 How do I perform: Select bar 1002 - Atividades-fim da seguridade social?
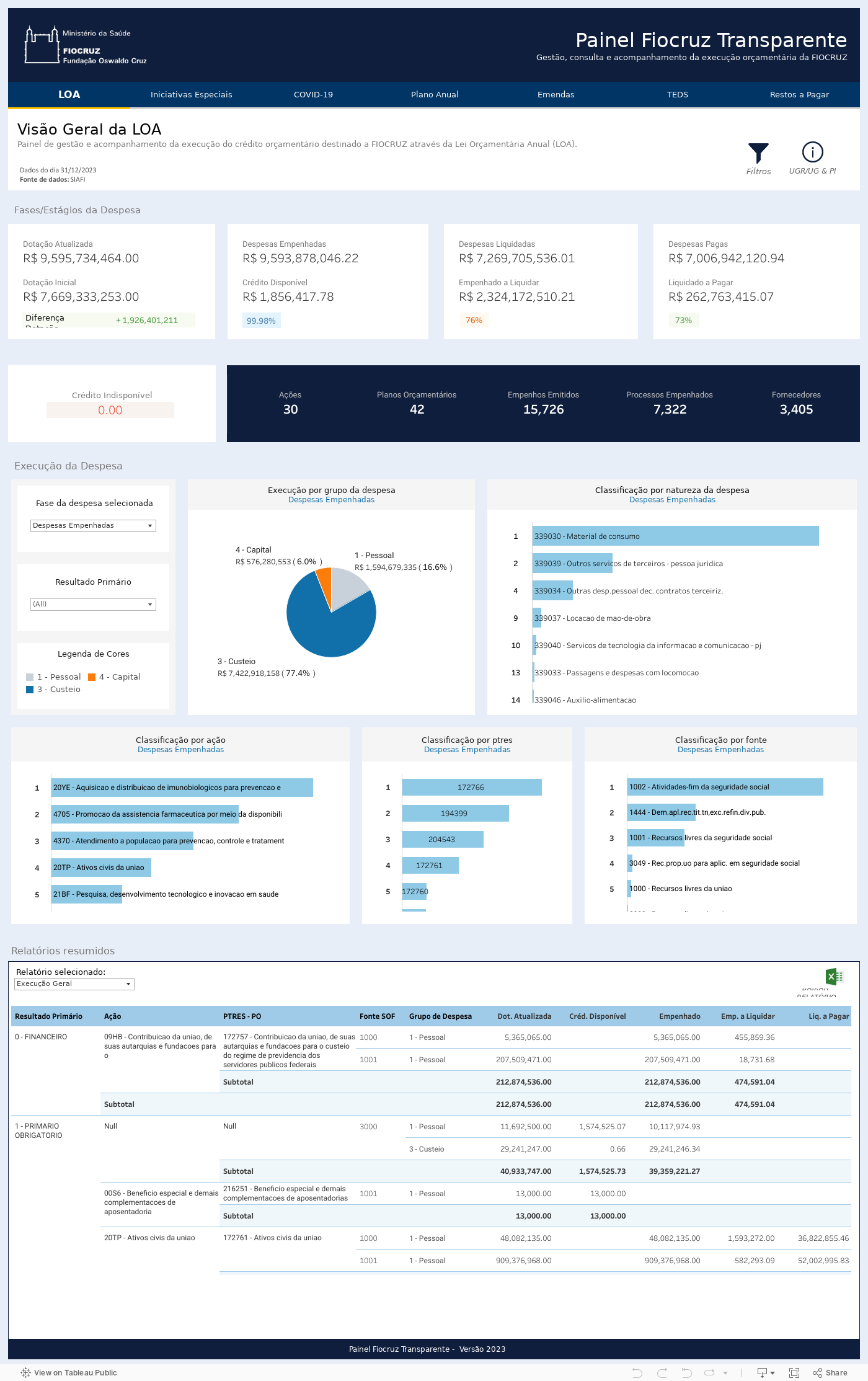point(725,787)
